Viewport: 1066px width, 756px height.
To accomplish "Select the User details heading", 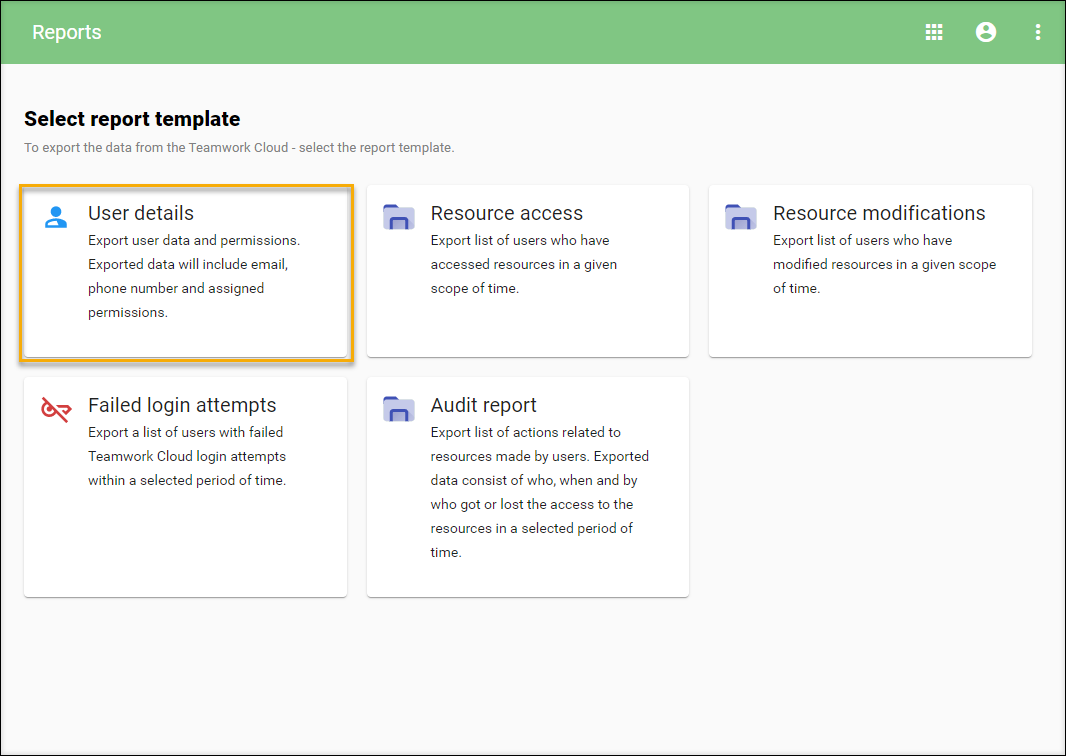I will coord(141,213).
